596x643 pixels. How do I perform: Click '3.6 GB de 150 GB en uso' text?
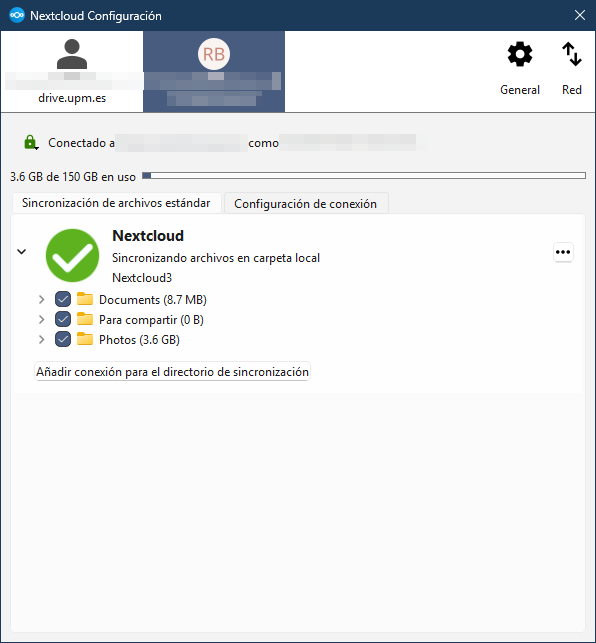(73, 177)
